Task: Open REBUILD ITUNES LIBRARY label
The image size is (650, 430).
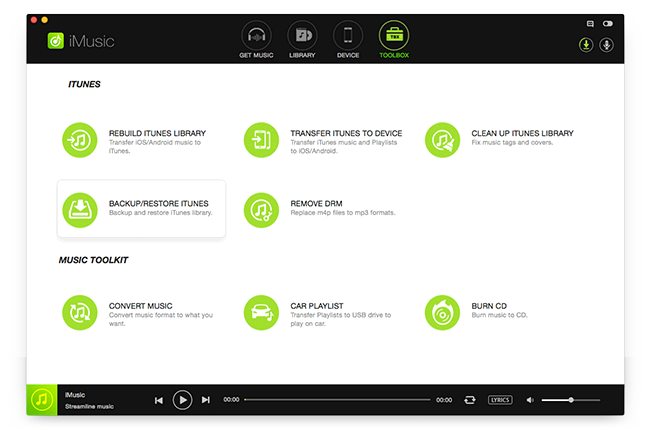Action: pos(157,133)
